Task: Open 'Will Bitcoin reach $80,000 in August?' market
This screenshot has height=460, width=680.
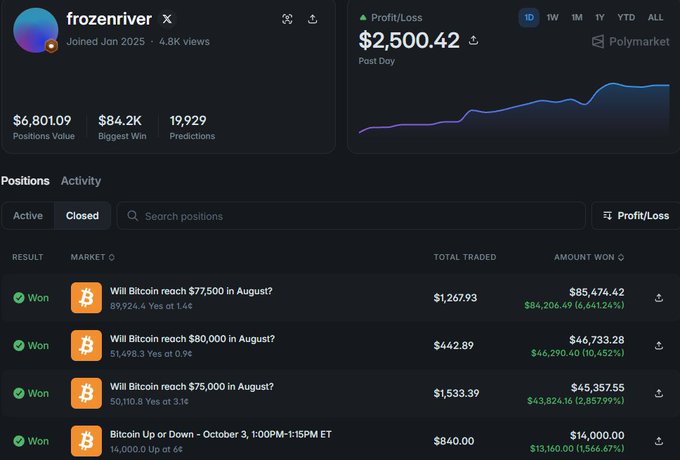Action: coord(192,339)
